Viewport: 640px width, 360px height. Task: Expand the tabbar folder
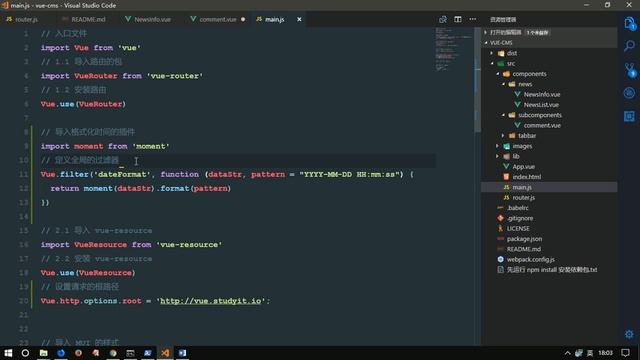coord(503,136)
